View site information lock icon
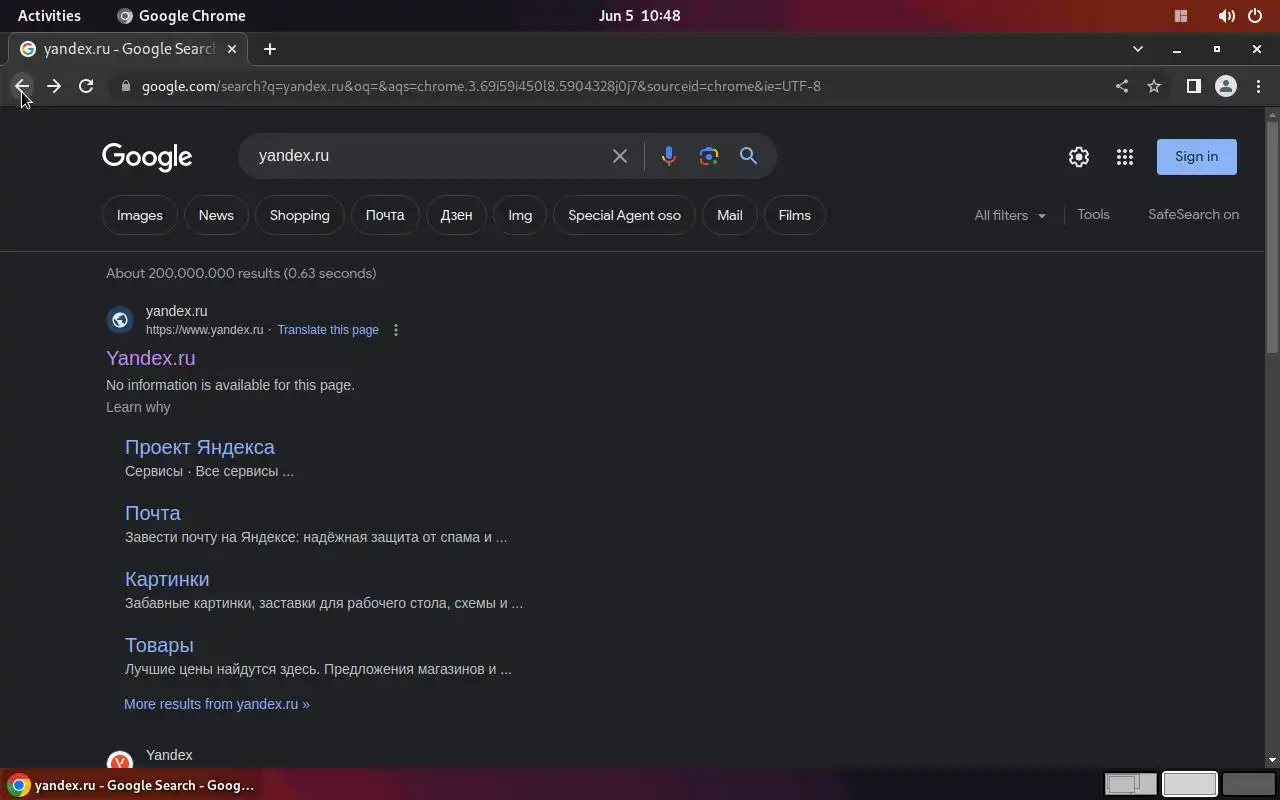 pos(125,86)
